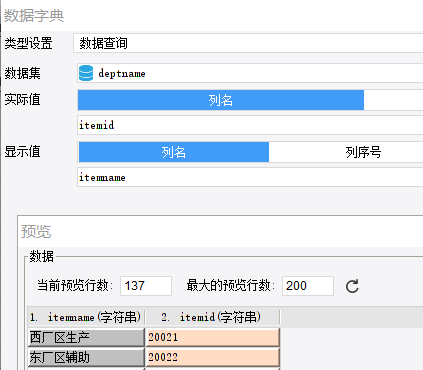Click the 数据 group label
Screen dimensions: 423x370
[x=41, y=256]
